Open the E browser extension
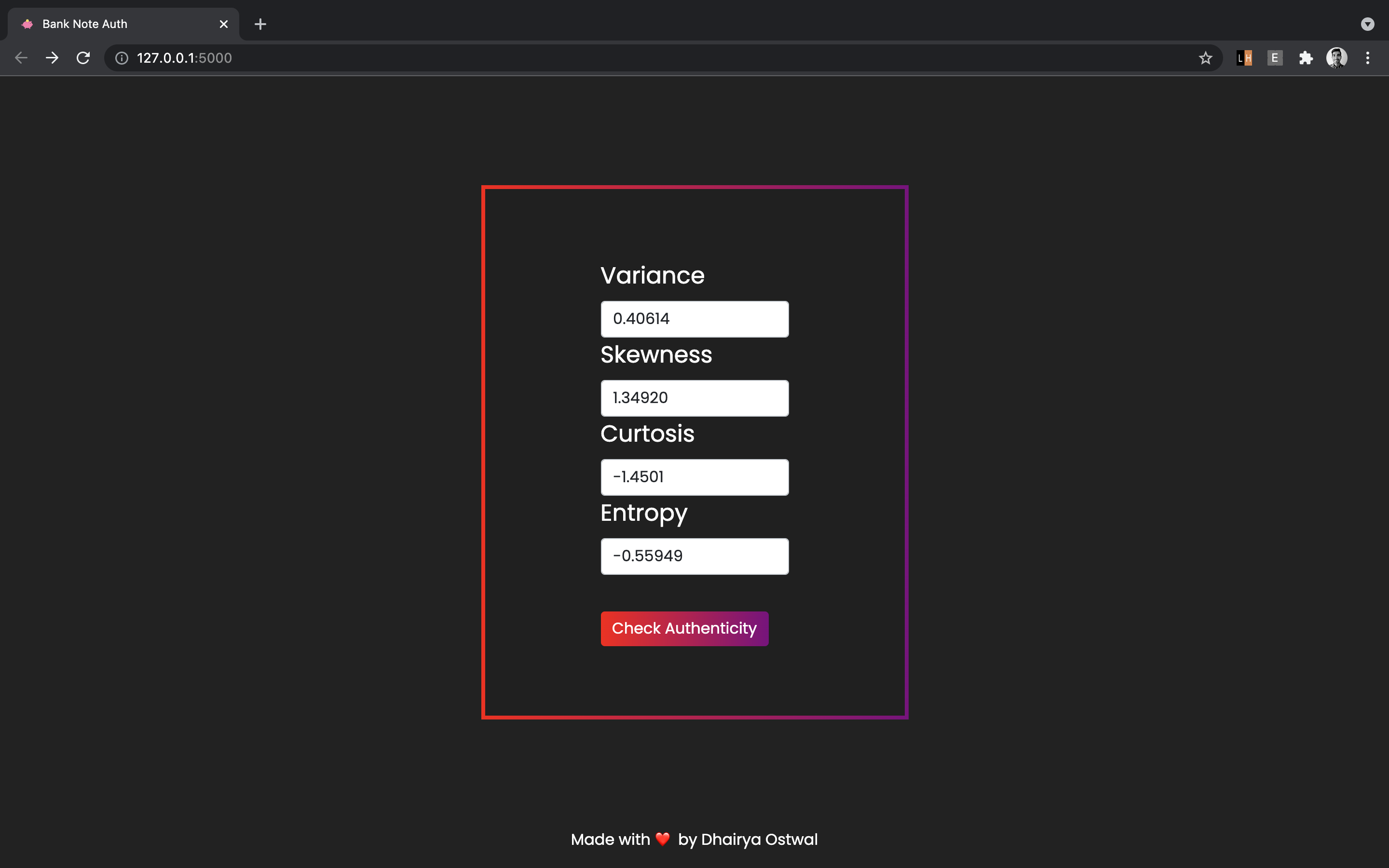 (x=1275, y=58)
